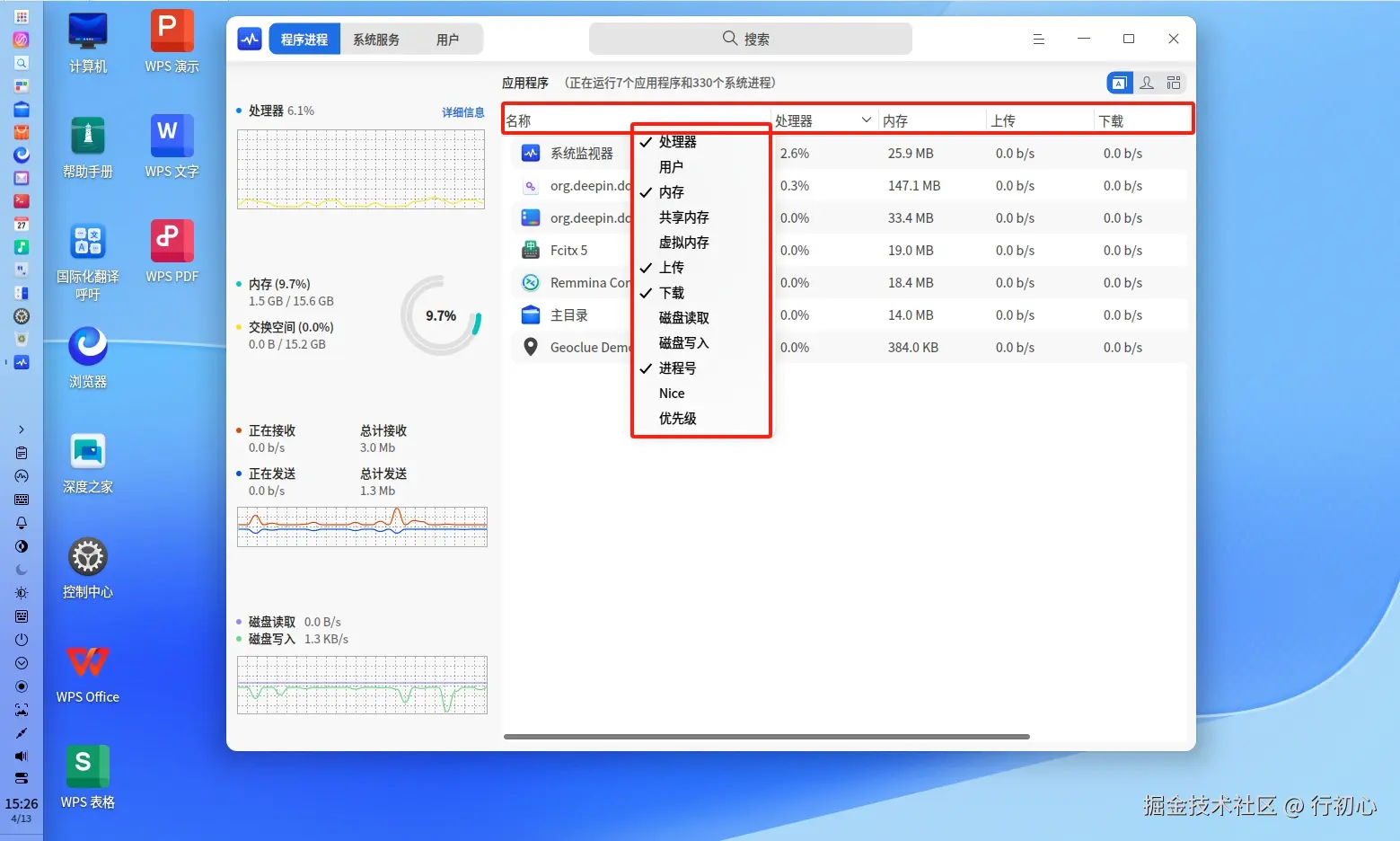Click the Remmina row's app icon
Image resolution: width=1400 pixels, height=841 pixels.
(531, 283)
